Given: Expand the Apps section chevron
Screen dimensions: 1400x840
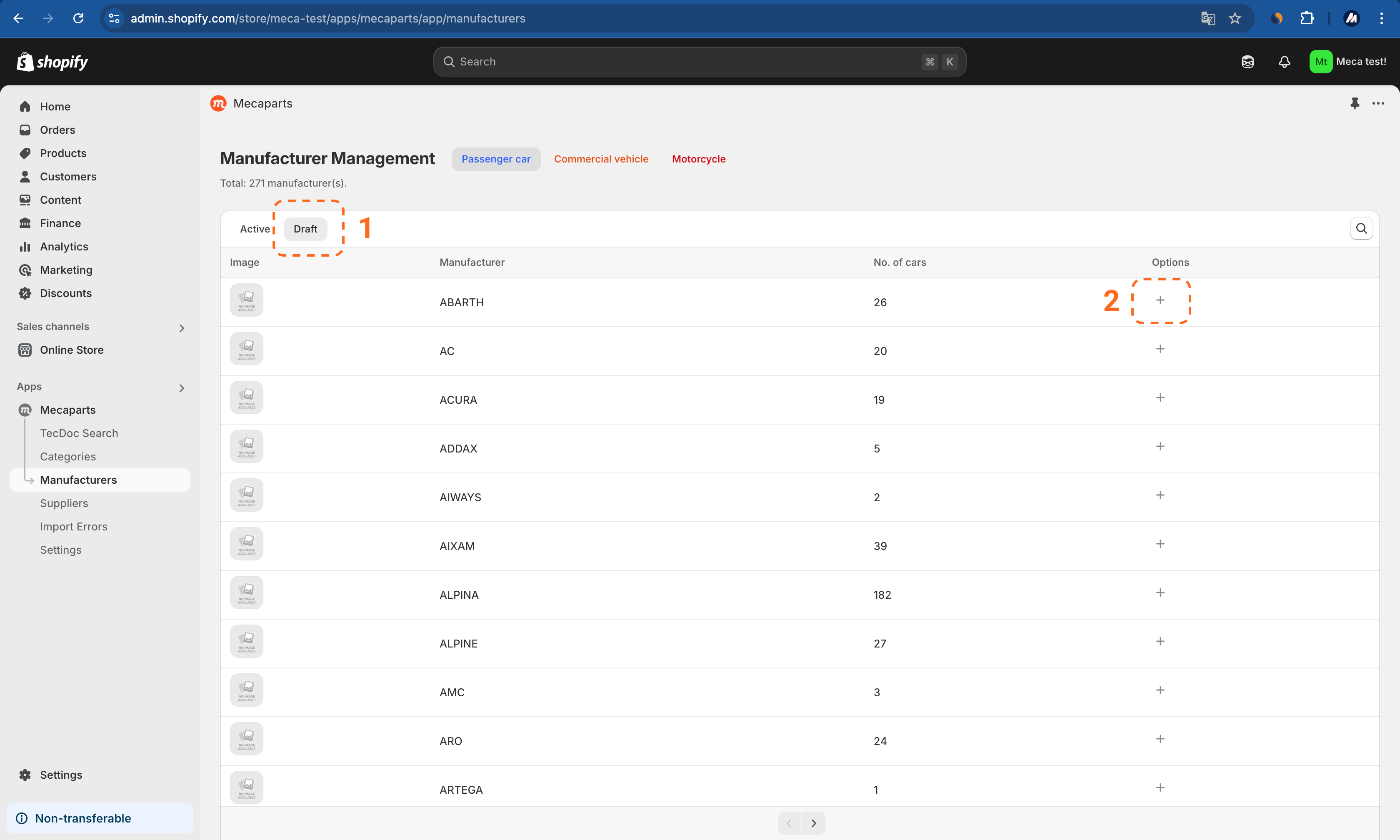Looking at the screenshot, I should [x=181, y=388].
